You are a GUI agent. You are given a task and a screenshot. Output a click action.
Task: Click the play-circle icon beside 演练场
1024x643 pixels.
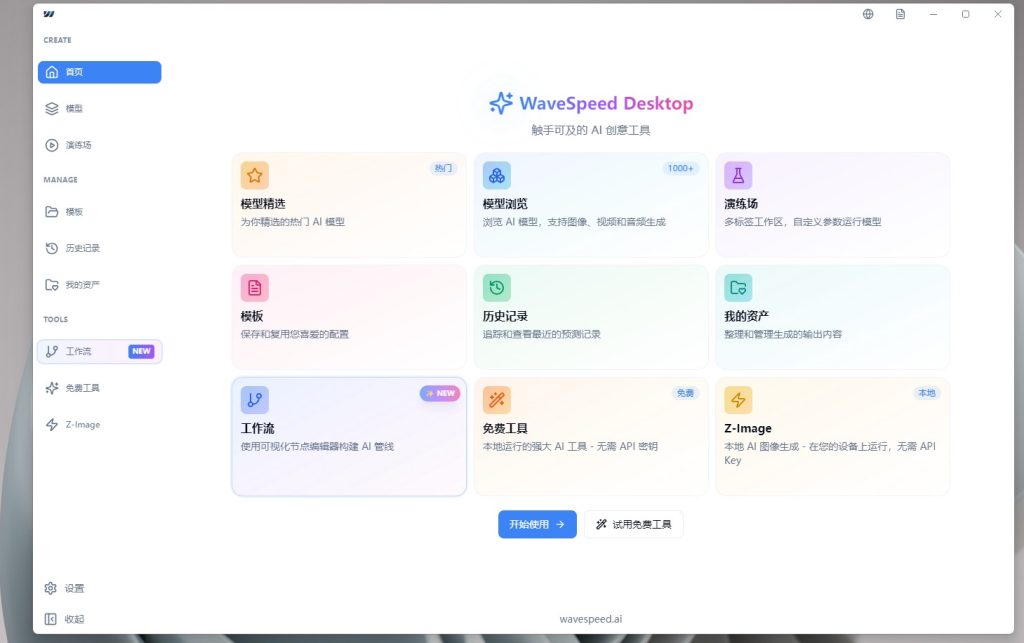click(x=52, y=145)
